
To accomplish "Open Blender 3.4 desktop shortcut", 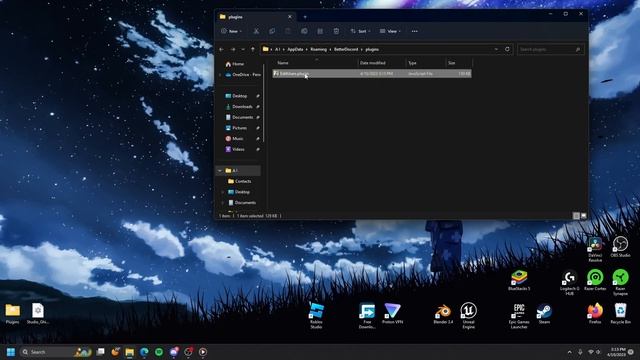I will click(443, 314).
